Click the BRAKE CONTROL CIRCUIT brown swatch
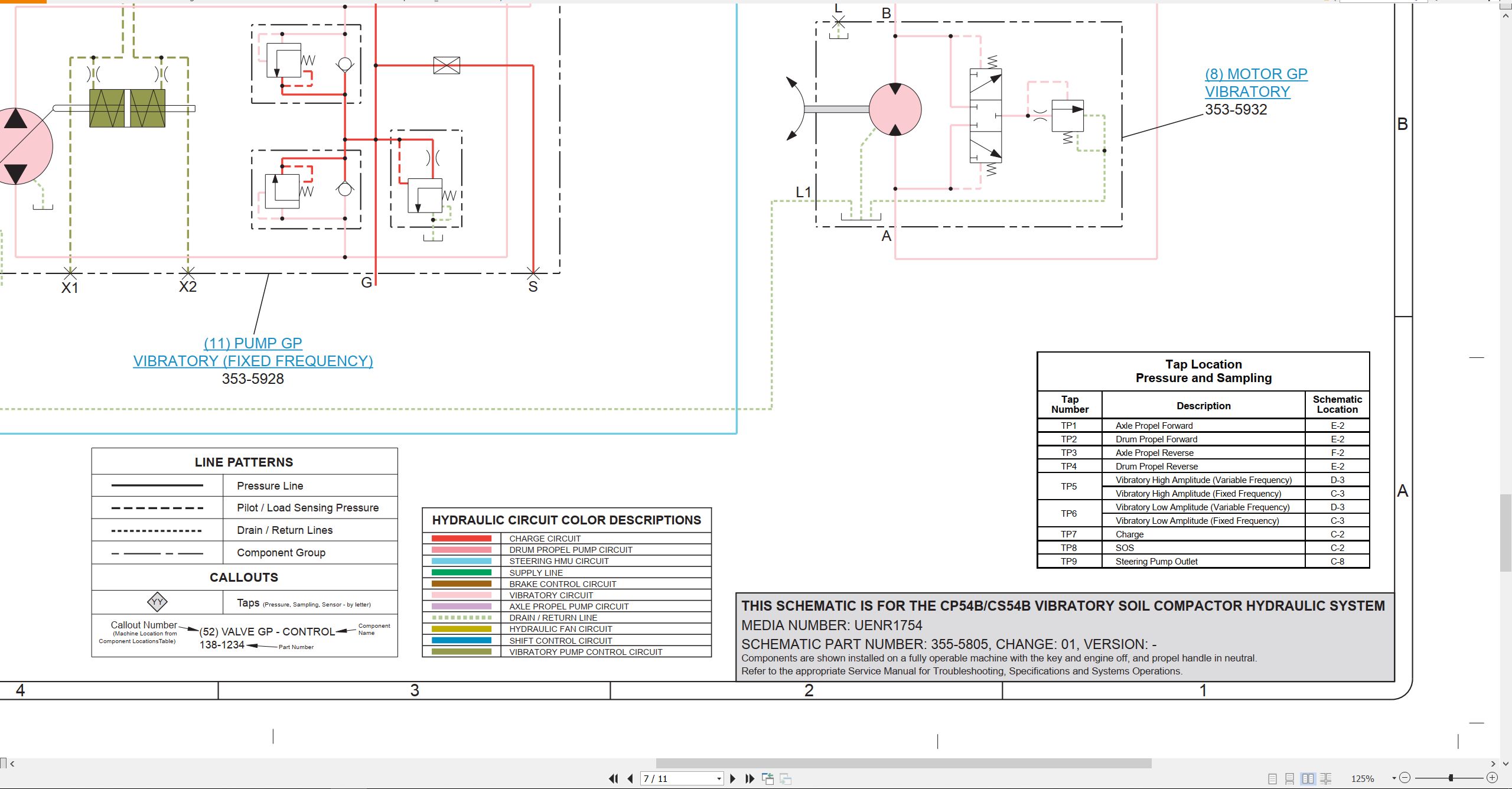The image size is (1512, 789). [x=461, y=583]
